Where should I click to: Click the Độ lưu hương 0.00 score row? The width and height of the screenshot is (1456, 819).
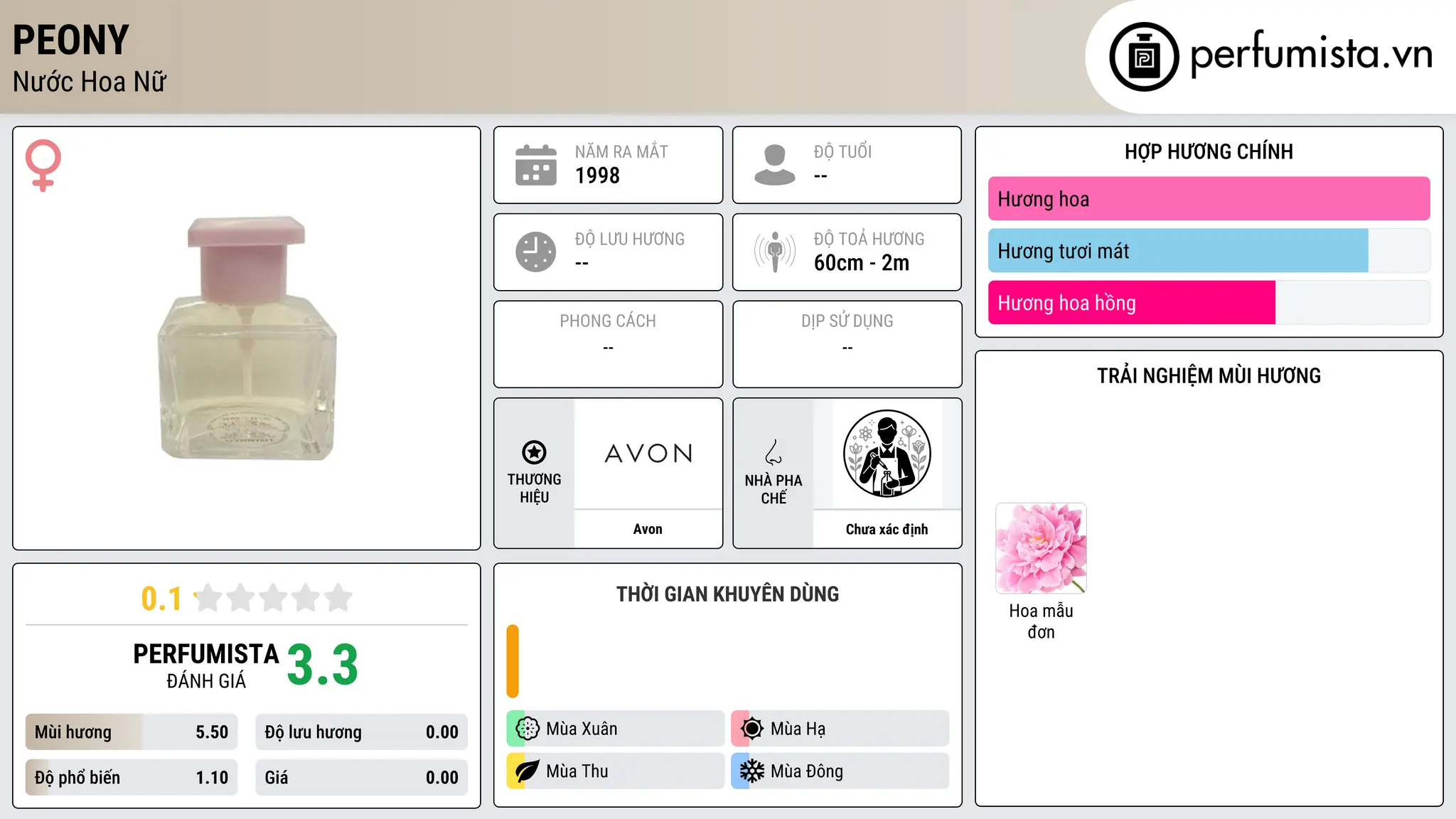(362, 732)
